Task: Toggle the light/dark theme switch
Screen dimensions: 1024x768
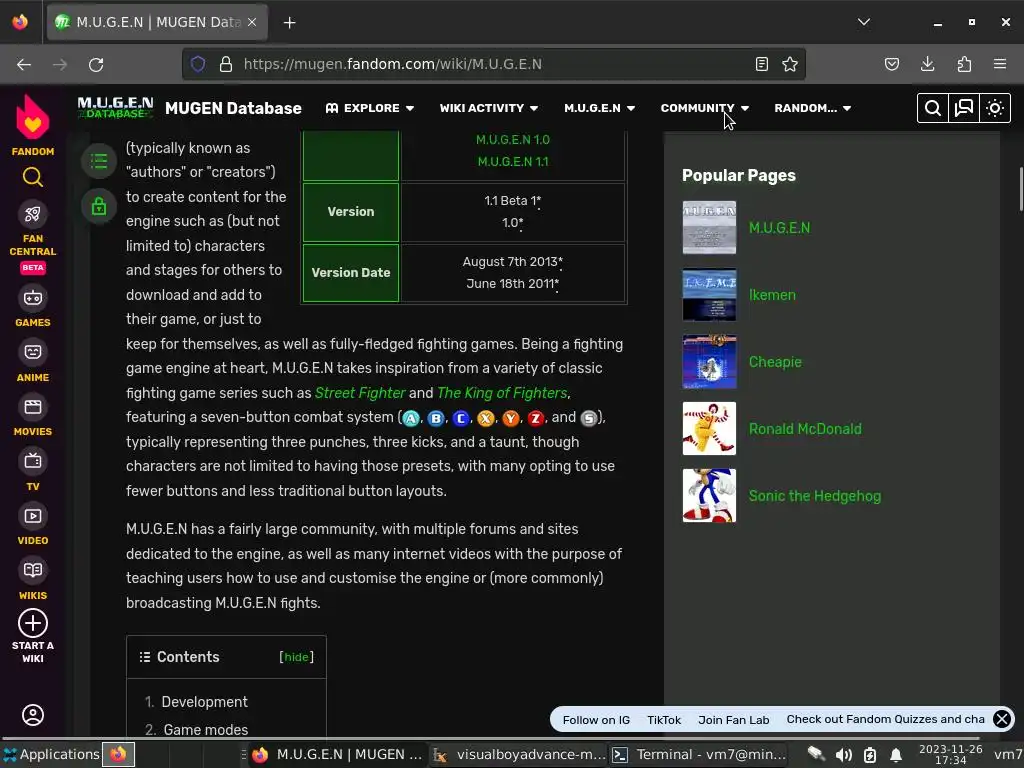Action: coord(995,108)
